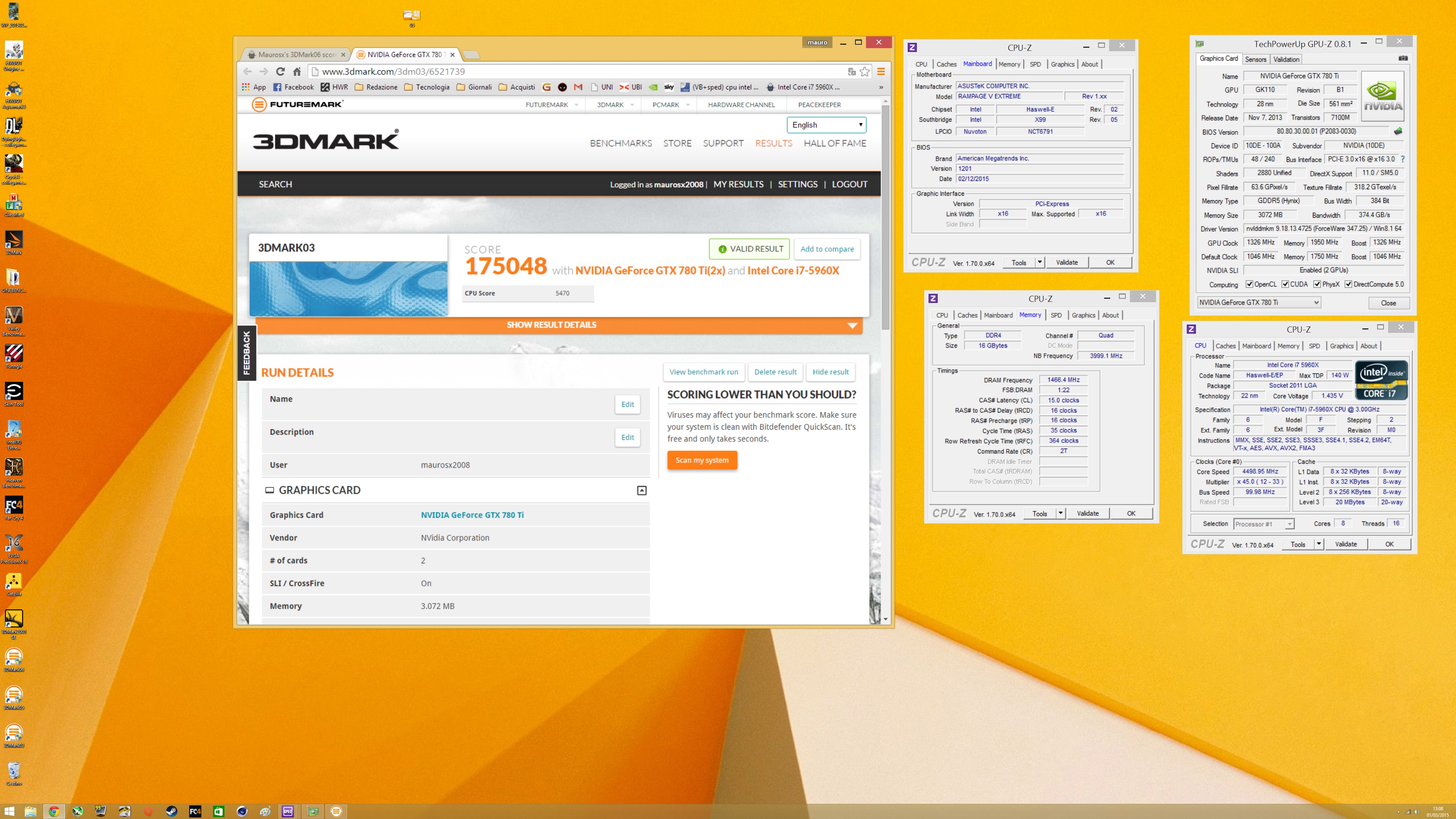Open Tools dropdown arrow in CPU-Z Mainboard window
Viewport: 1456px width, 819px height.
[x=1039, y=262]
